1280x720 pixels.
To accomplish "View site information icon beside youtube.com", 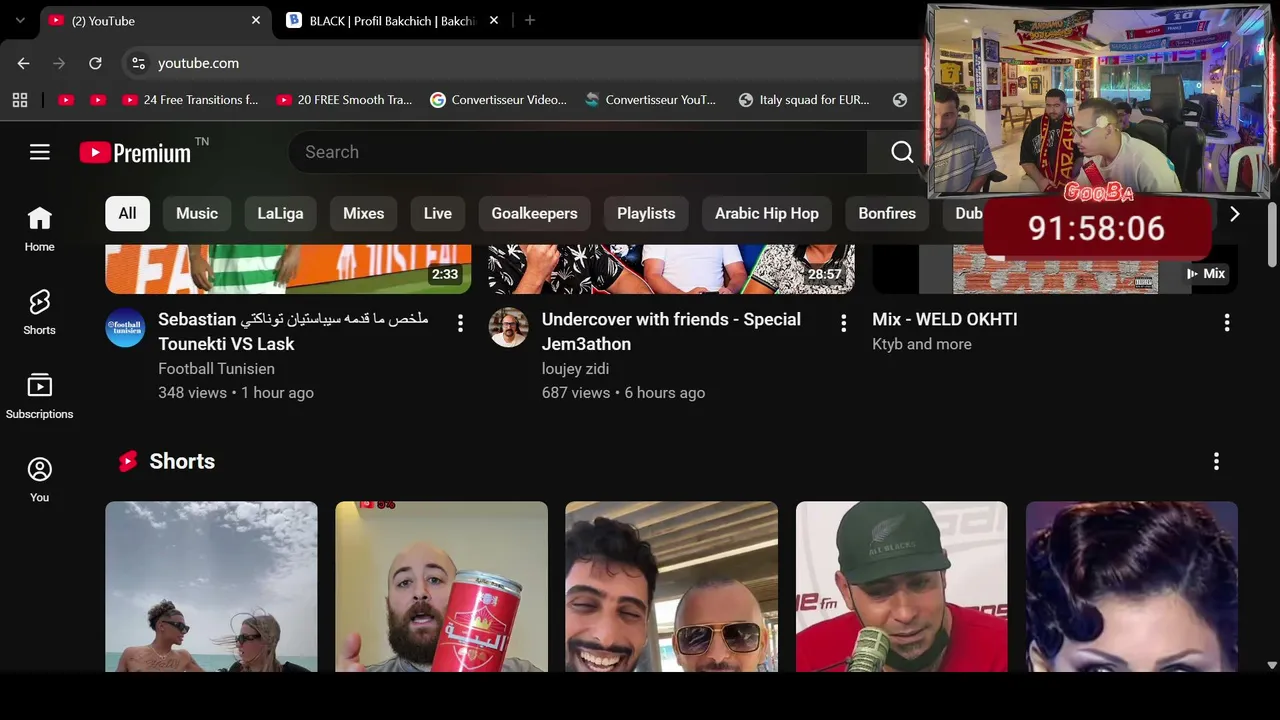I will [x=139, y=63].
